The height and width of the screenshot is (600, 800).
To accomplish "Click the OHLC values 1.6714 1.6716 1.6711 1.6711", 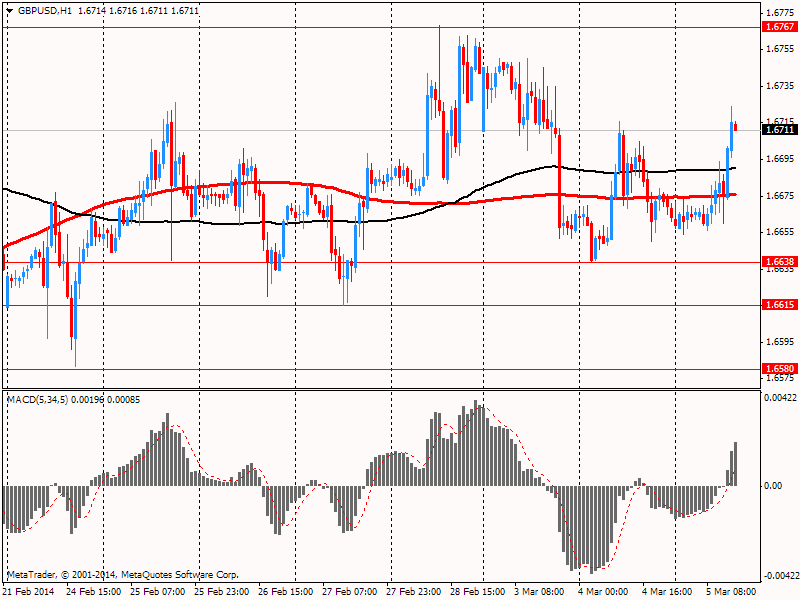I will point(139,11).
